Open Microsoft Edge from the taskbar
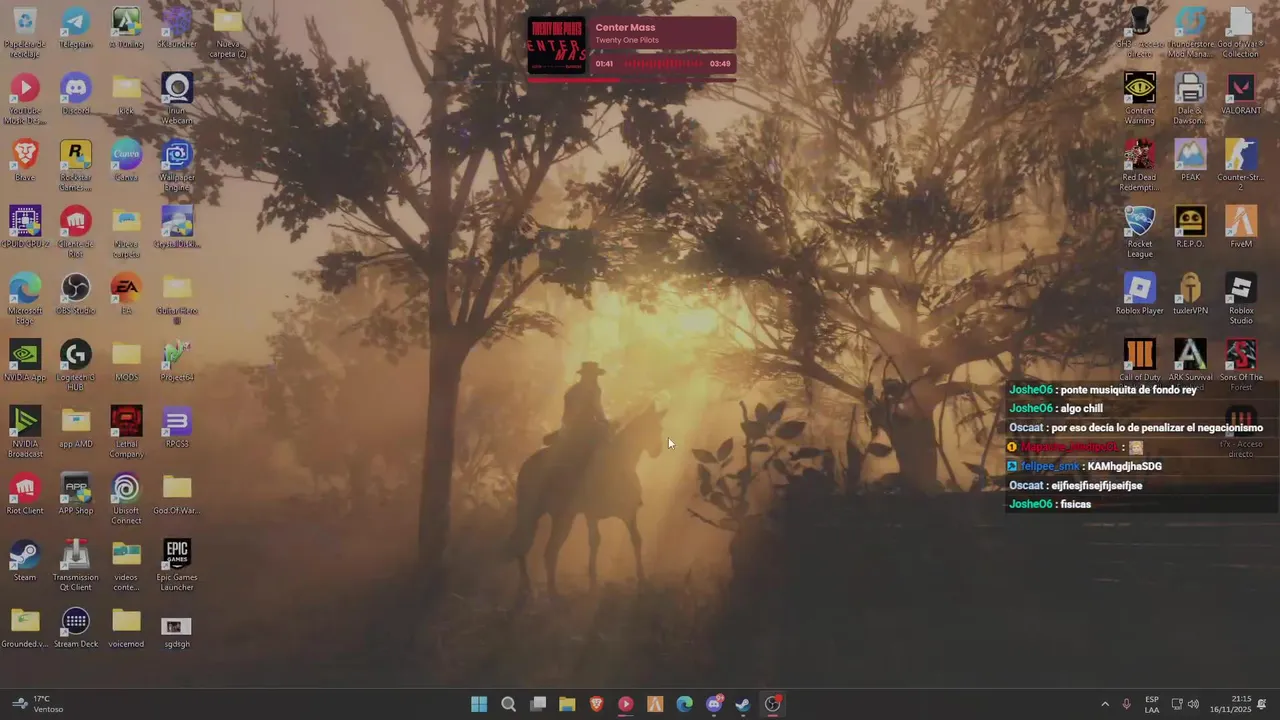This screenshot has height=720, width=1280. pyautogui.click(x=685, y=704)
